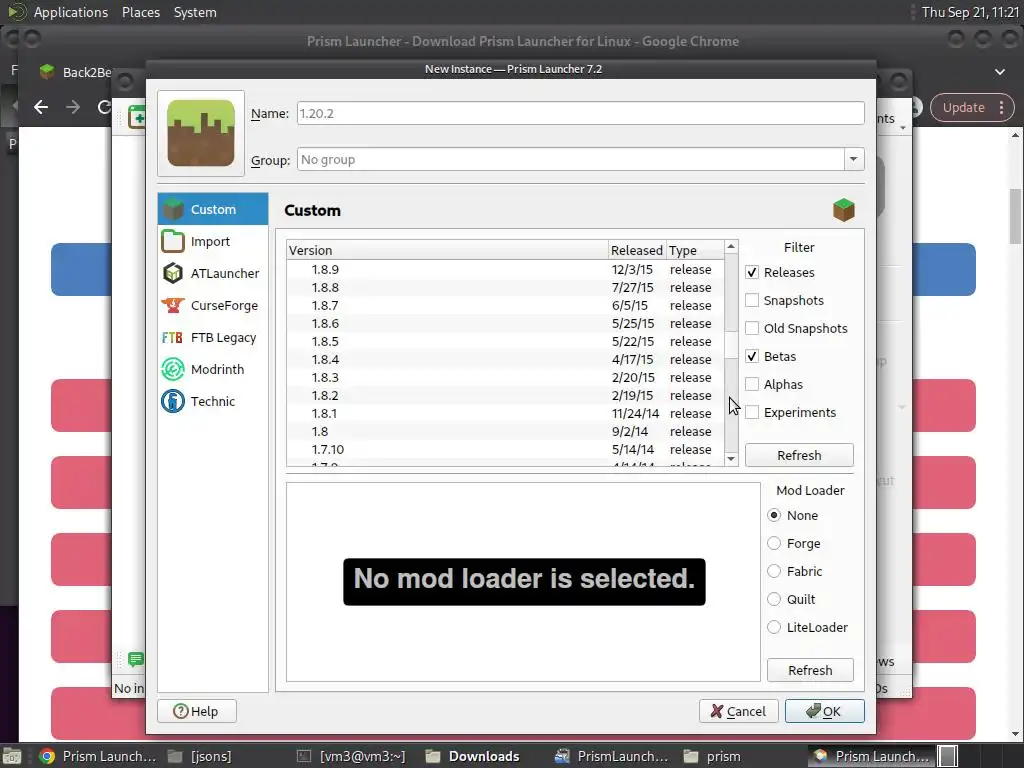Select the None mod loader option
Viewport: 1024px width, 768px height.
[x=774, y=515]
